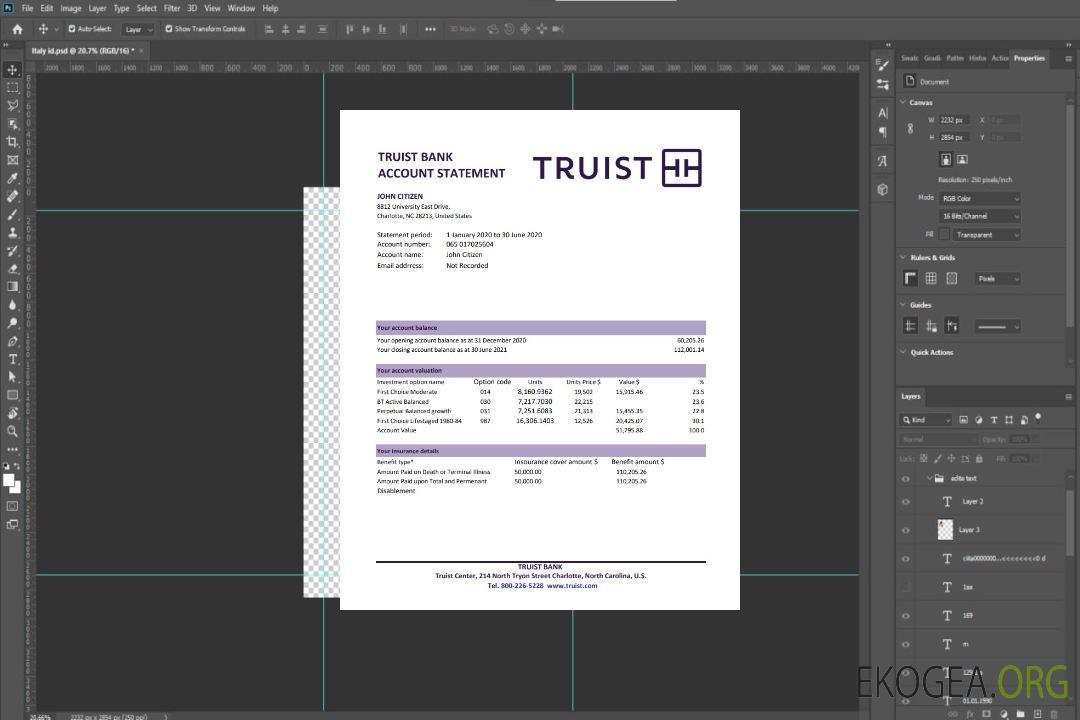Toggle Show Transform Controls checkbox
The image size is (1080, 720).
[x=169, y=29]
